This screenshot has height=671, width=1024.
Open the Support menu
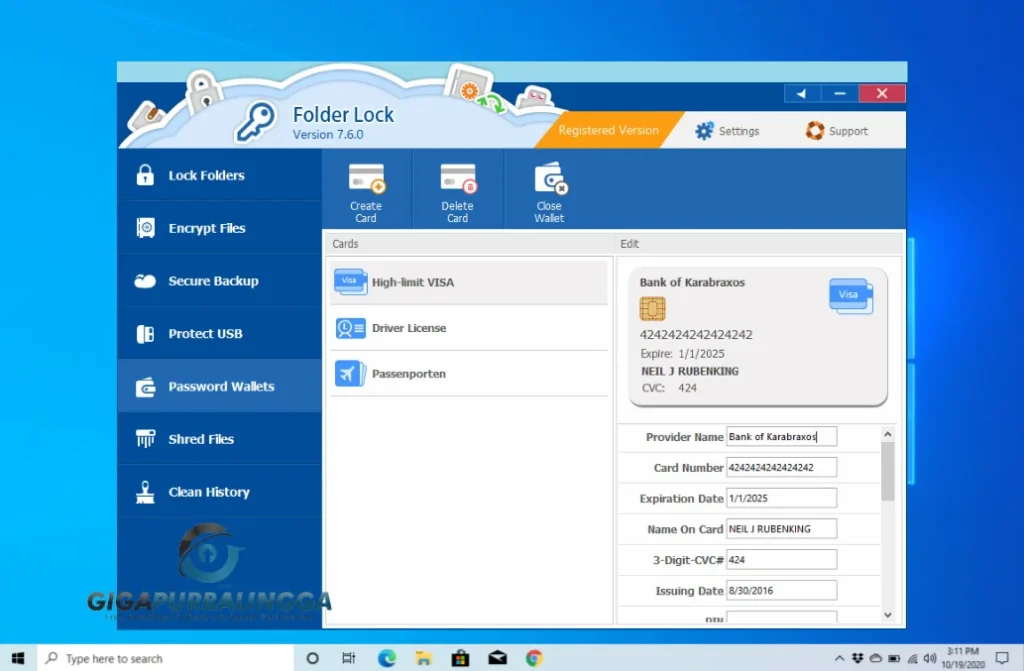coord(840,130)
